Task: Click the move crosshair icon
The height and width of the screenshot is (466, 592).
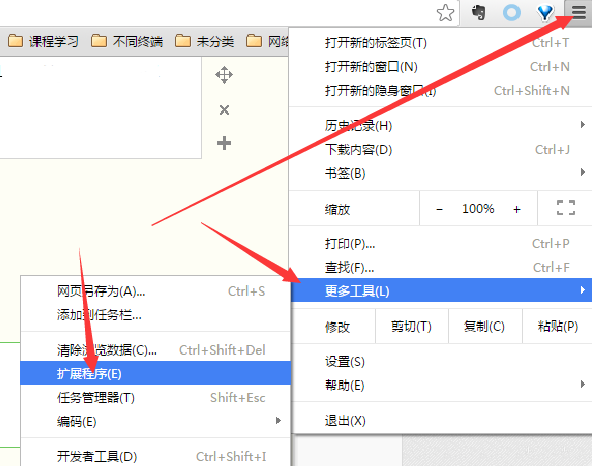Action: pyautogui.click(x=224, y=75)
